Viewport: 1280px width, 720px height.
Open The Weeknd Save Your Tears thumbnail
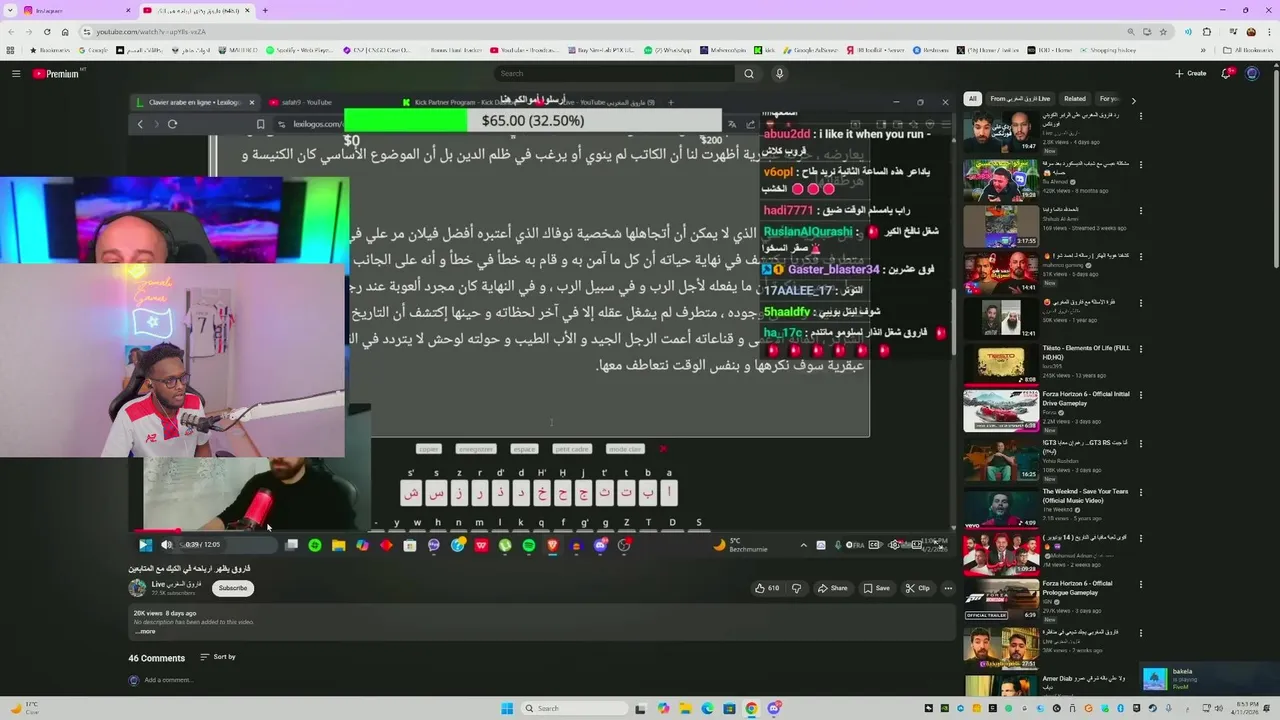1001,507
